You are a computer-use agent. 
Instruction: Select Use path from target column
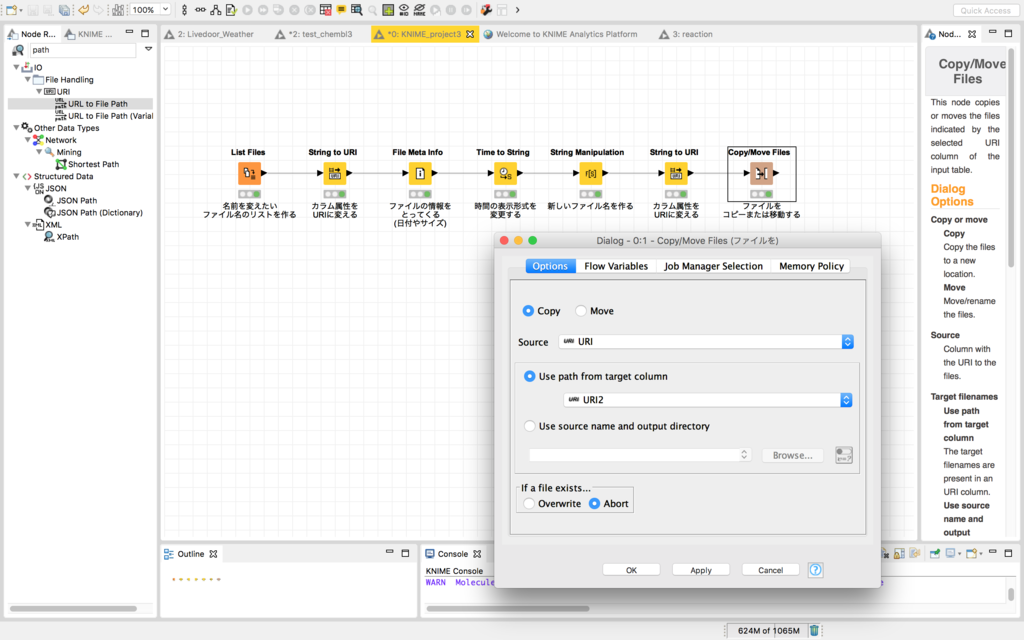click(530, 376)
